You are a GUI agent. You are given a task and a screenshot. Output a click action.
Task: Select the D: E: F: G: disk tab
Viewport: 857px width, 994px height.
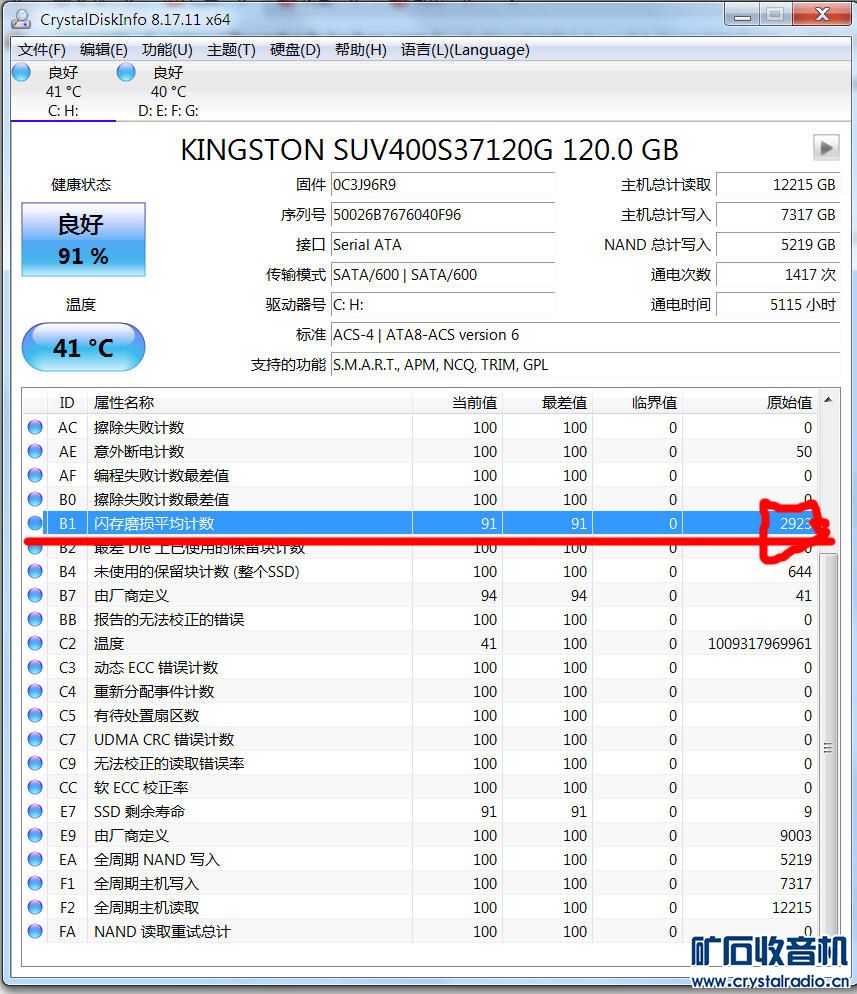tap(168, 91)
